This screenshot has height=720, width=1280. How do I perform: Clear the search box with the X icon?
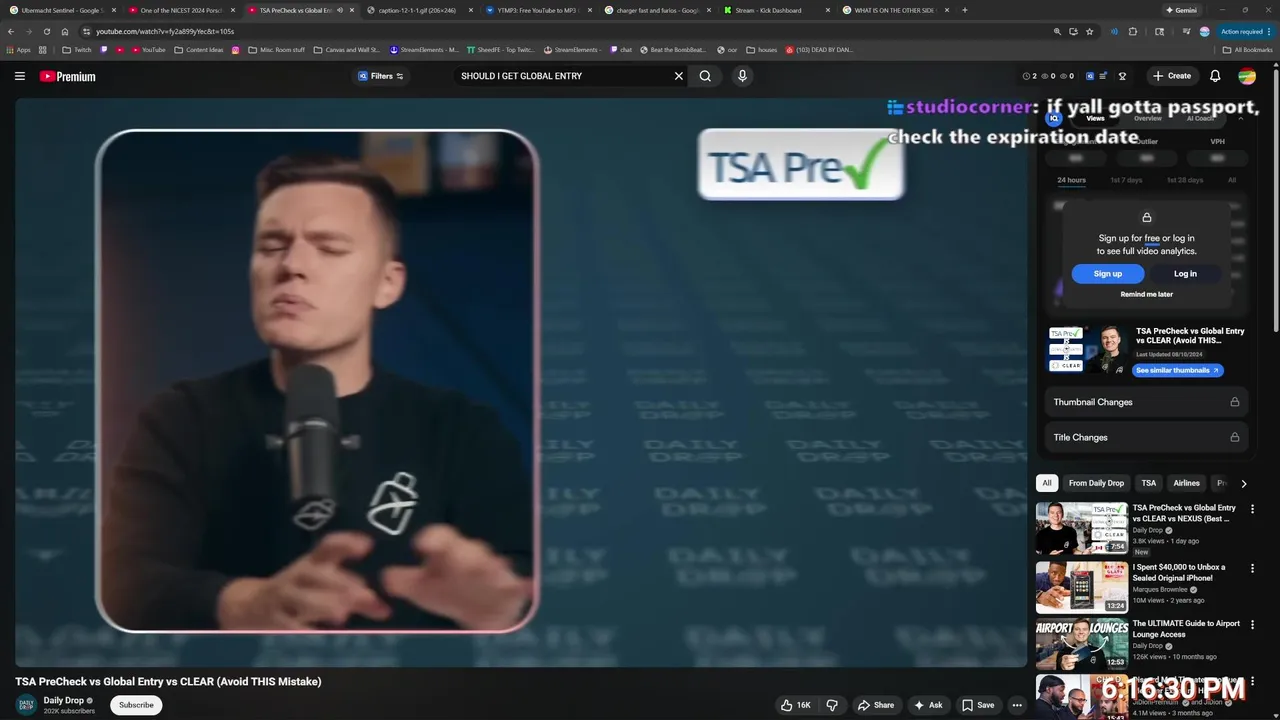click(678, 76)
